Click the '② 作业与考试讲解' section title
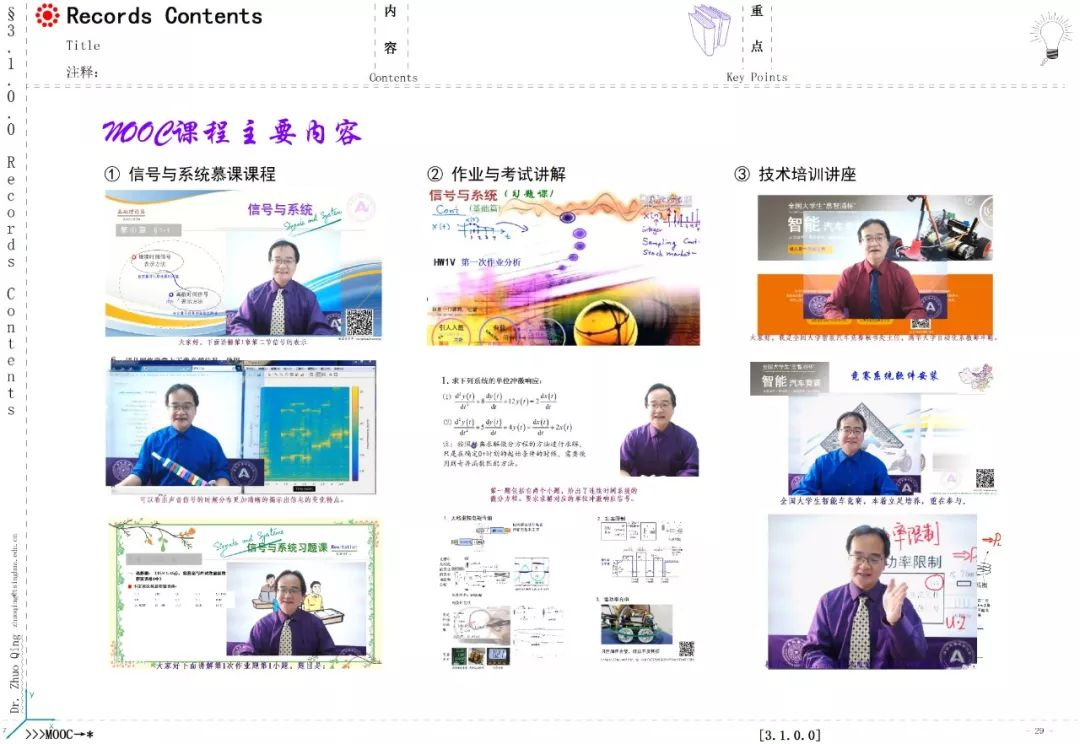This screenshot has height=744, width=1080. pyautogui.click(x=497, y=174)
